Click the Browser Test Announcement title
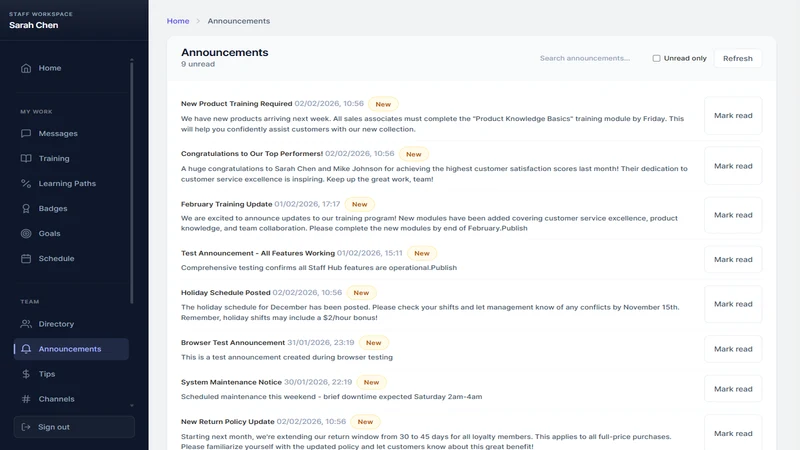Screen dimensions: 800x450 coord(233,343)
